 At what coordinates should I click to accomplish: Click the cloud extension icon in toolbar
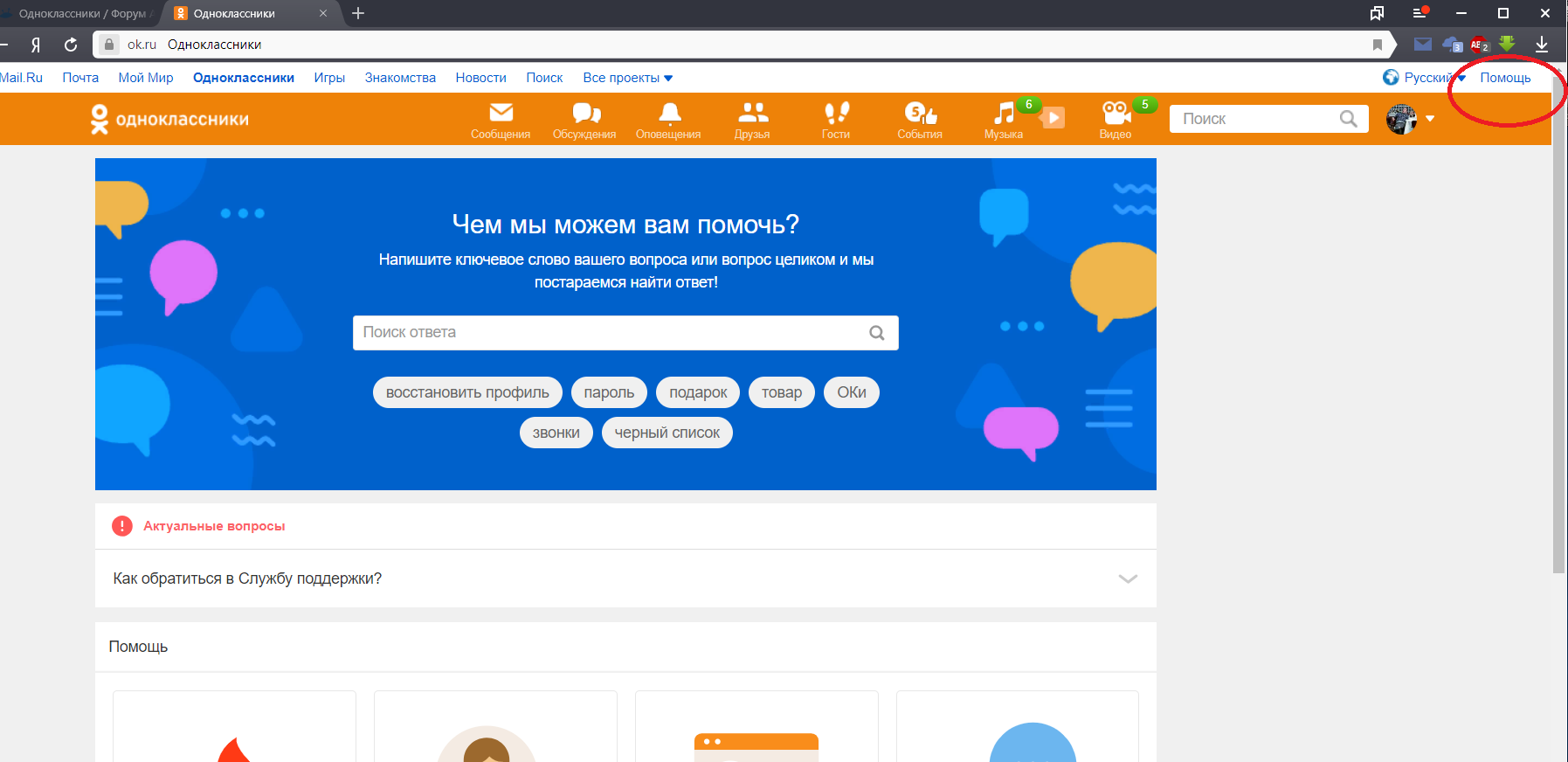[x=1452, y=44]
